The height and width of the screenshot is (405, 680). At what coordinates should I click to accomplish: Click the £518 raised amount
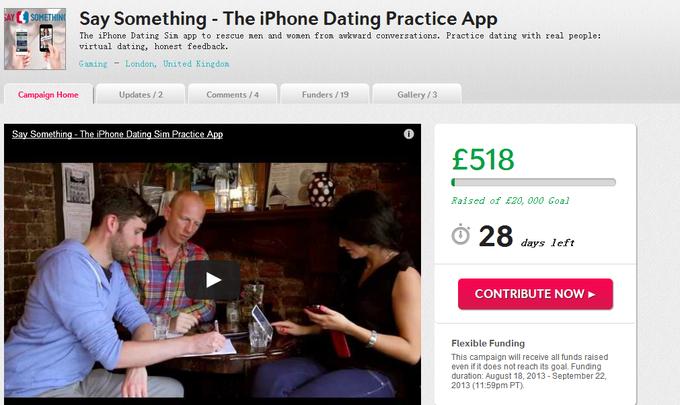pos(483,159)
